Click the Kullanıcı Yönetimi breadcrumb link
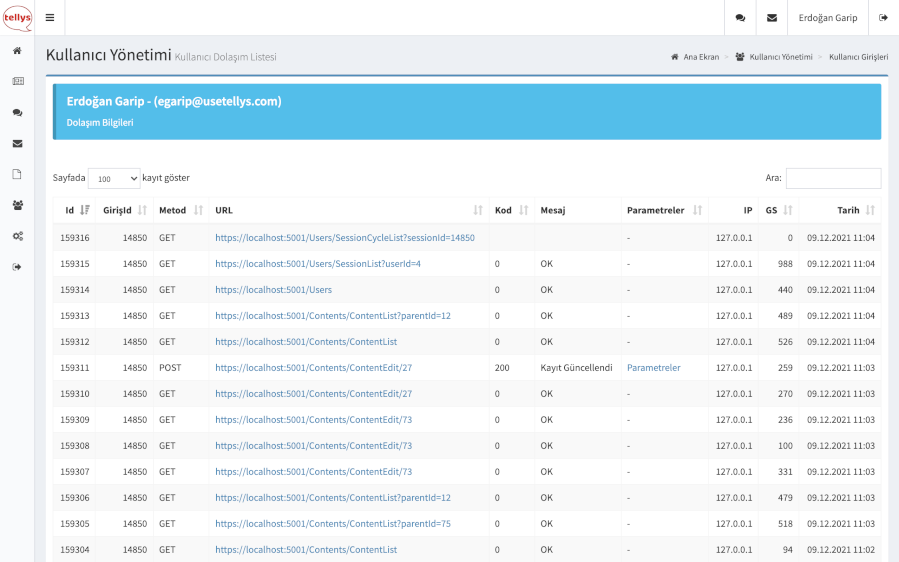 click(x=780, y=57)
